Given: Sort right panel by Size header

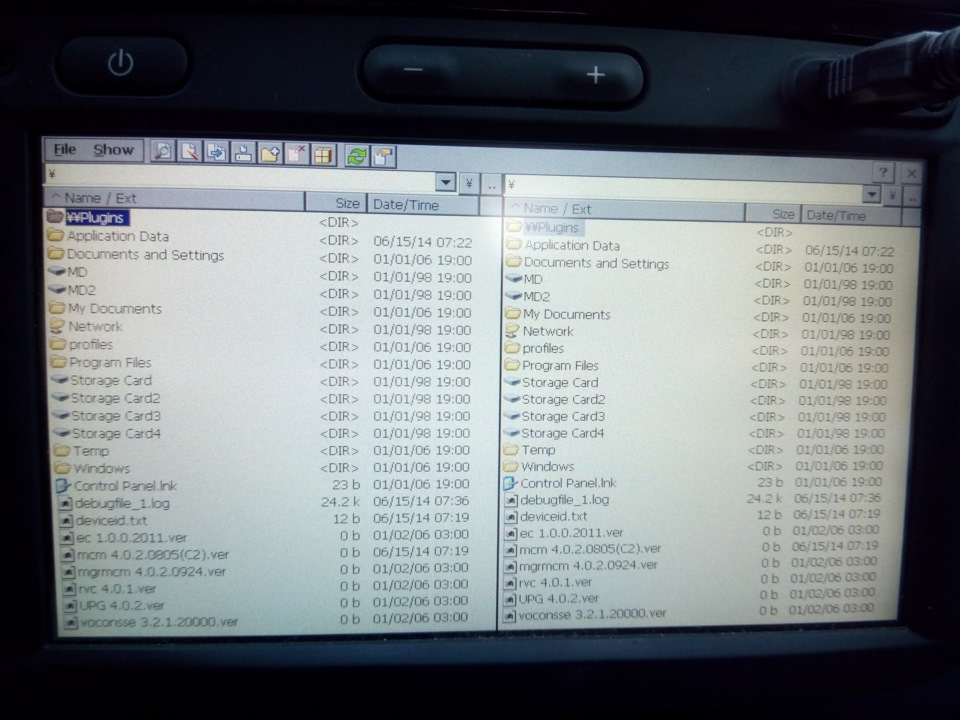Looking at the screenshot, I should point(773,214).
